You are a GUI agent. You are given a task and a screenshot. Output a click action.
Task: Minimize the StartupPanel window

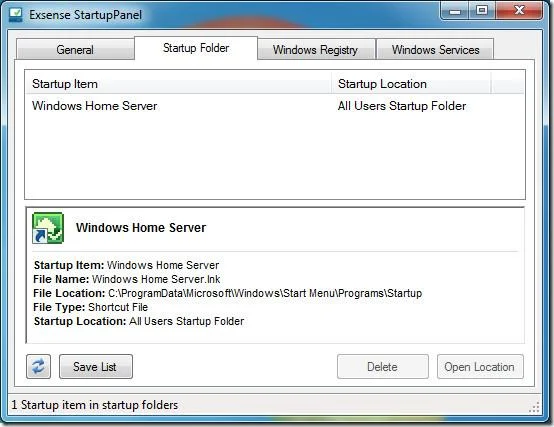pyautogui.click(x=455, y=11)
